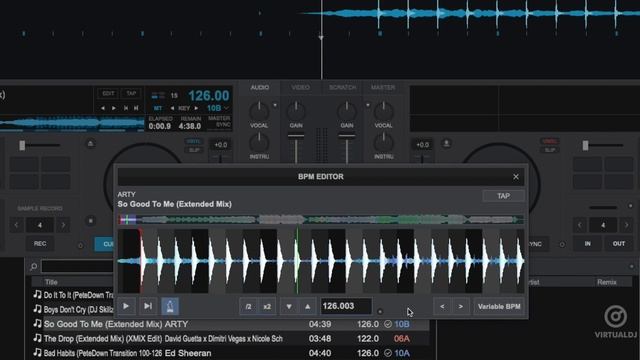Click the left deck's eject icon
The image size is (640, 360).
(x=91, y=144)
